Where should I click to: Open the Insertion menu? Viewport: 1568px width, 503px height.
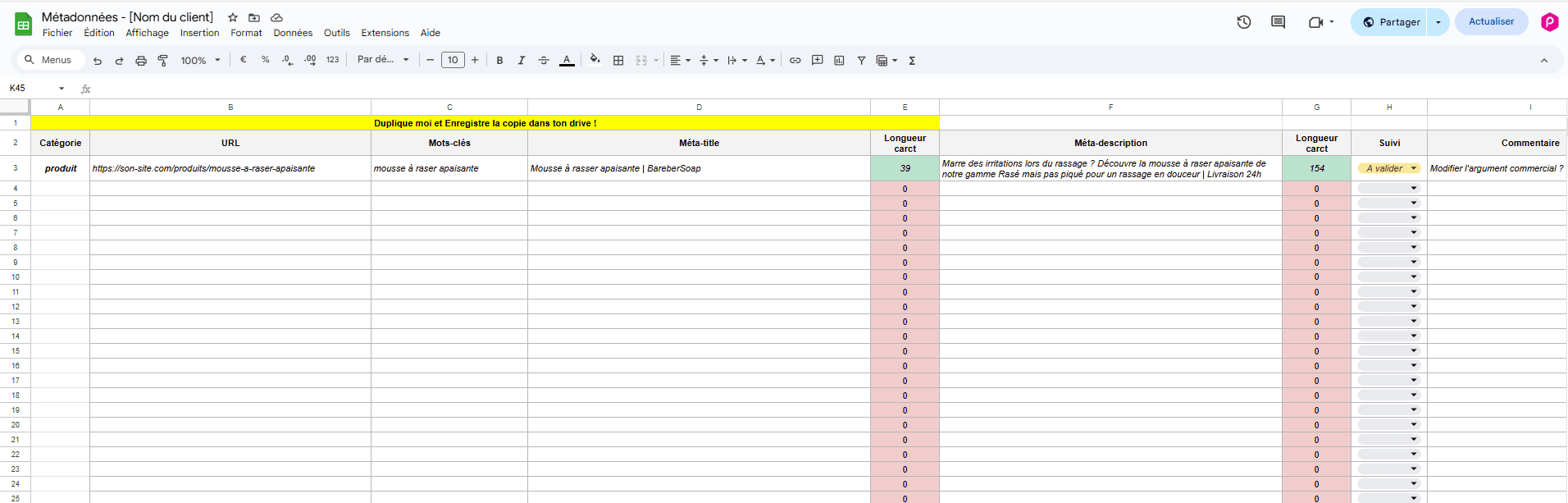199,33
